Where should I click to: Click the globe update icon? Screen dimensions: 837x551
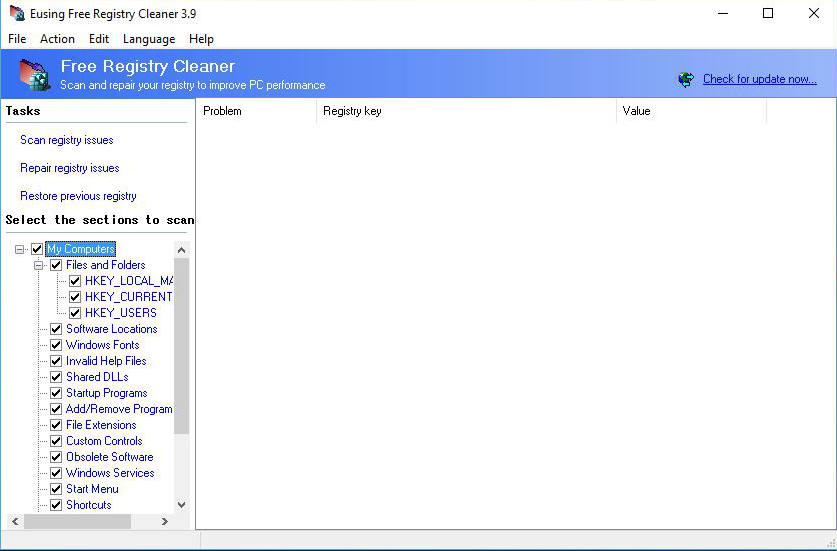coord(686,79)
